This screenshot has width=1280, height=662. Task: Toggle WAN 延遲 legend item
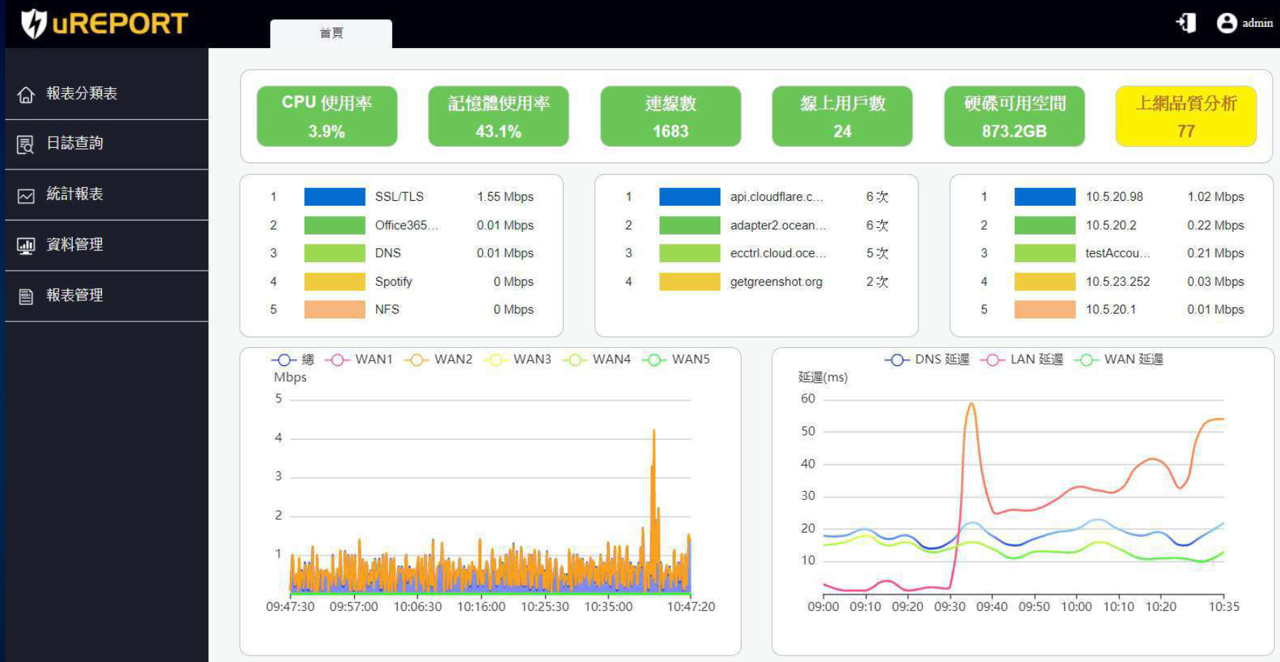point(1119,359)
